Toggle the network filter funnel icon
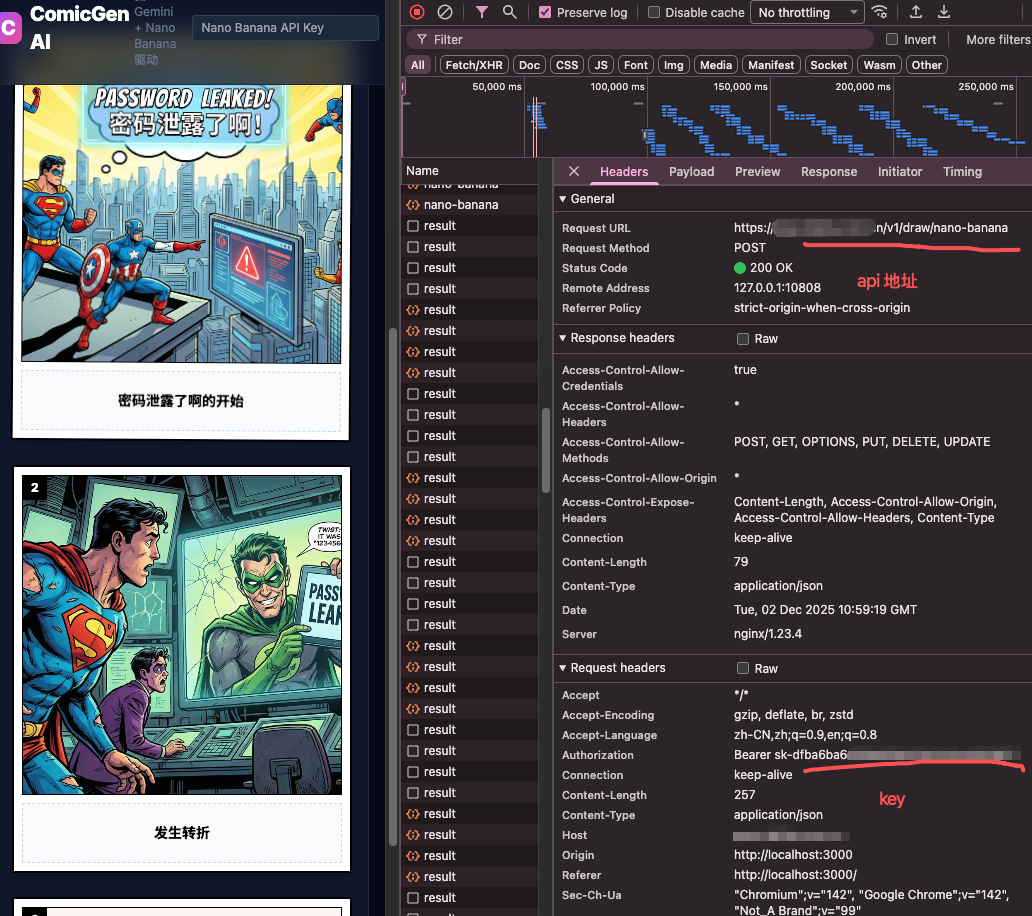The width and height of the screenshot is (1032, 916). pyautogui.click(x=482, y=12)
